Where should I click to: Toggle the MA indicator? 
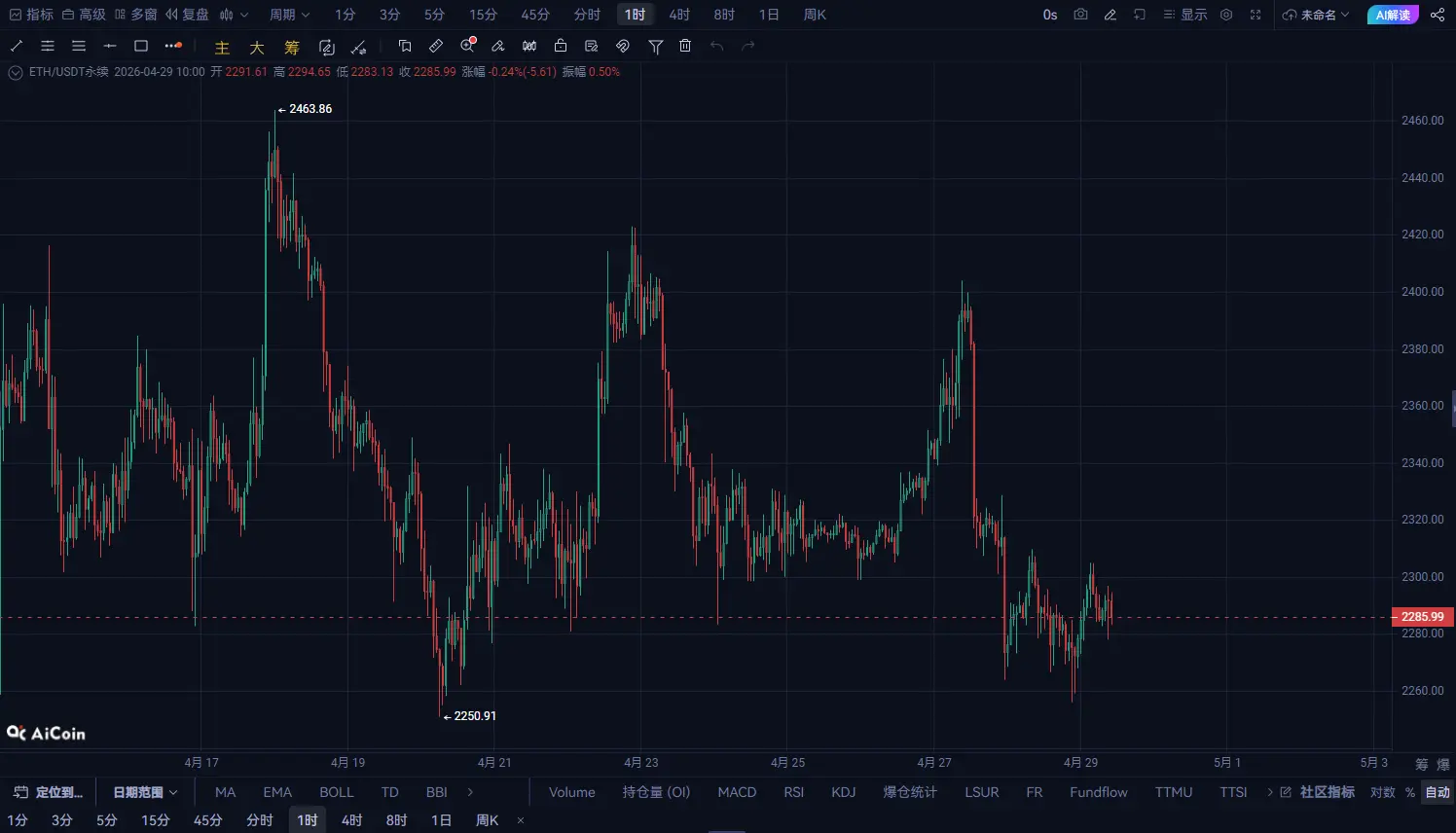click(x=226, y=792)
